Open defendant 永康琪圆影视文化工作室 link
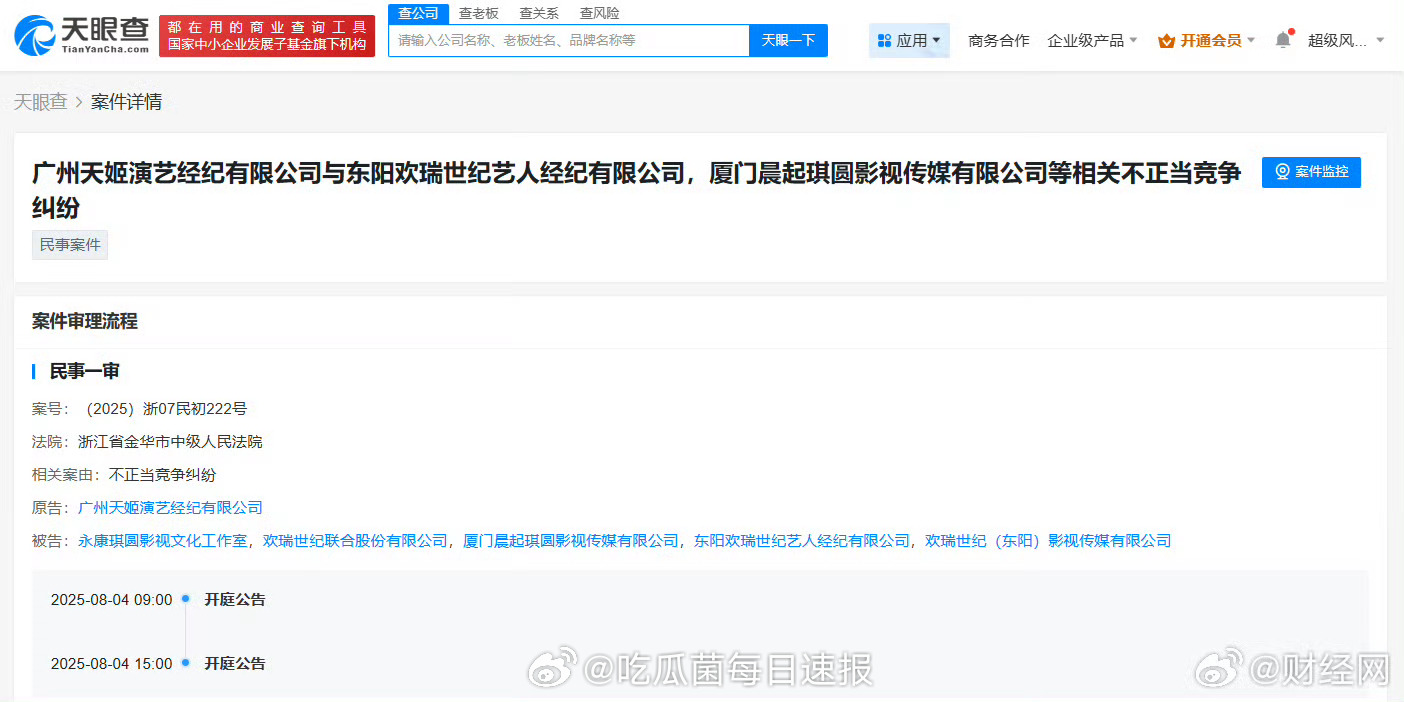This screenshot has width=1404, height=702. 162,541
